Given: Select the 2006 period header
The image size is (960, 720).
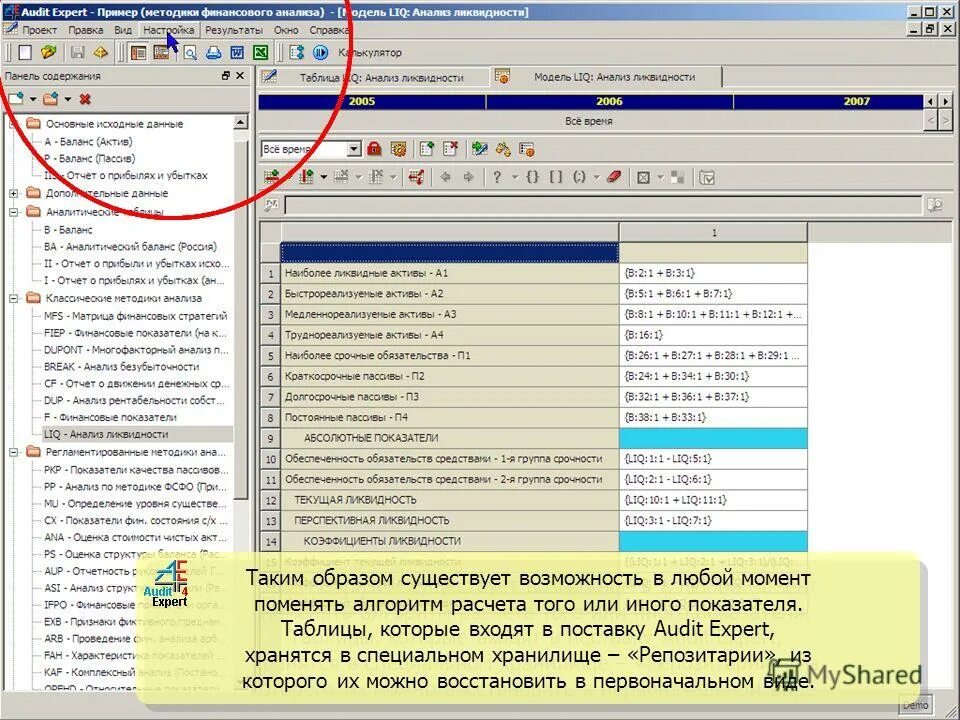Looking at the screenshot, I should pyautogui.click(x=610, y=102).
